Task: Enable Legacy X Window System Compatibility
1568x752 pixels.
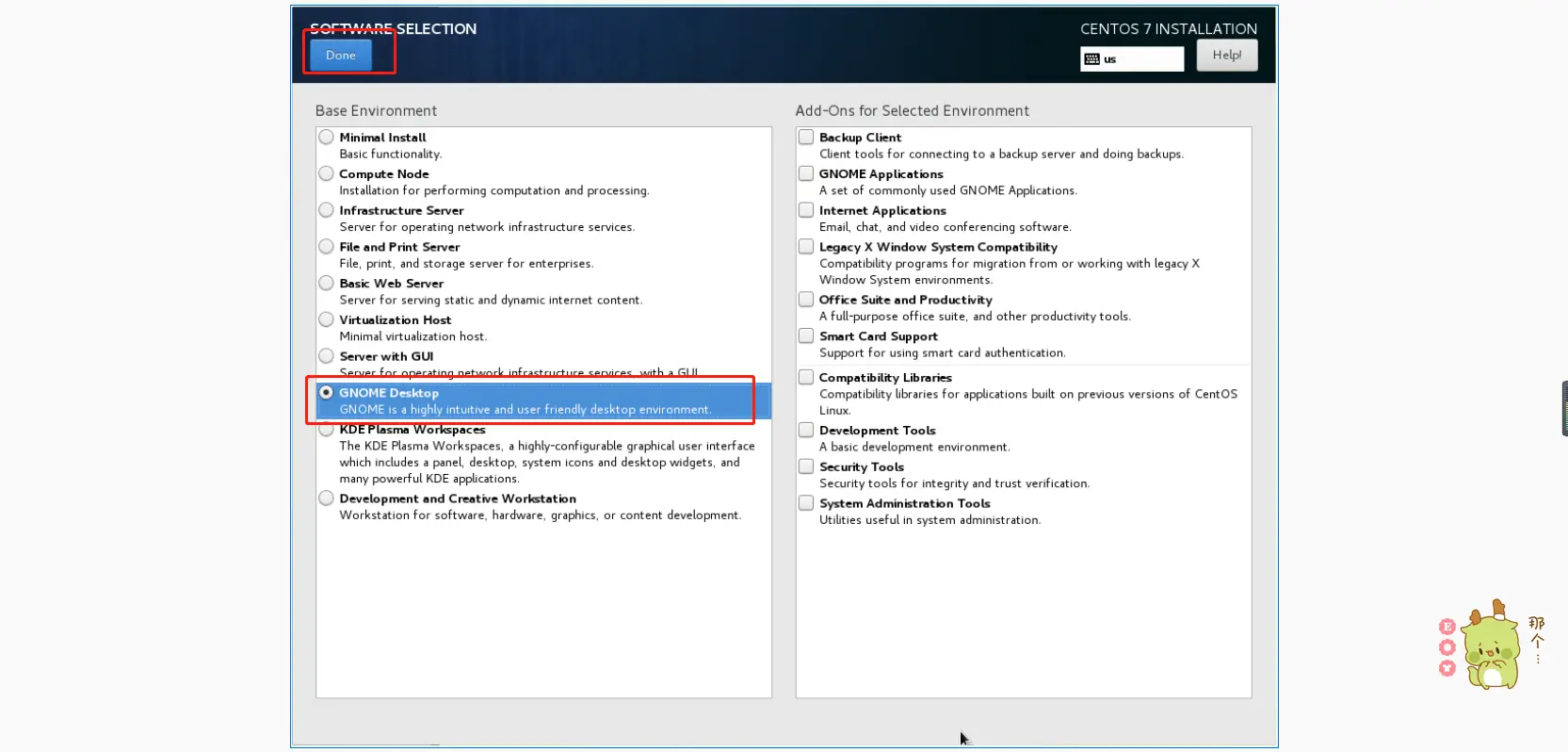Action: tap(806, 247)
